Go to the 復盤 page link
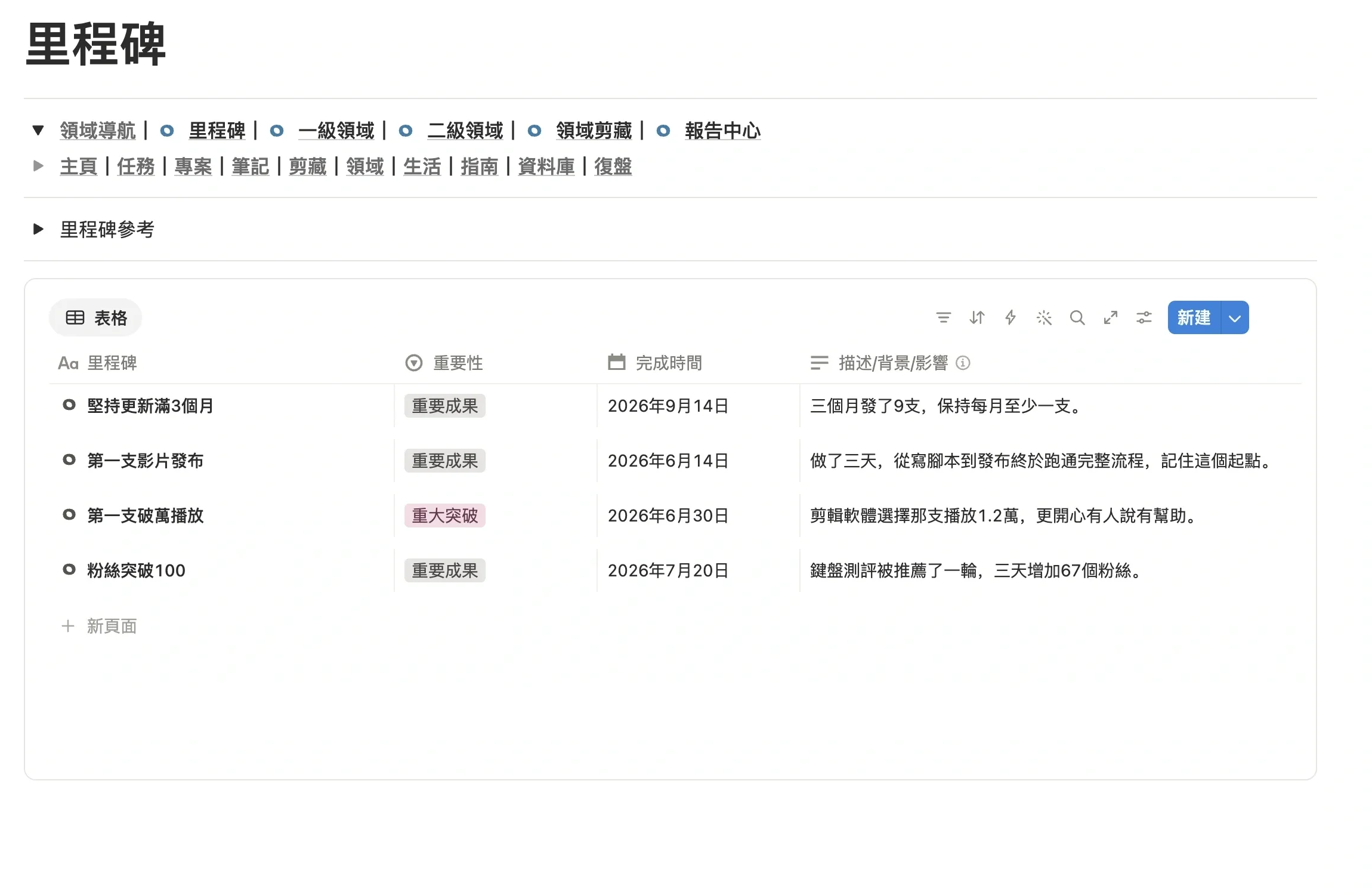This screenshot has width=1372, height=895. click(613, 166)
